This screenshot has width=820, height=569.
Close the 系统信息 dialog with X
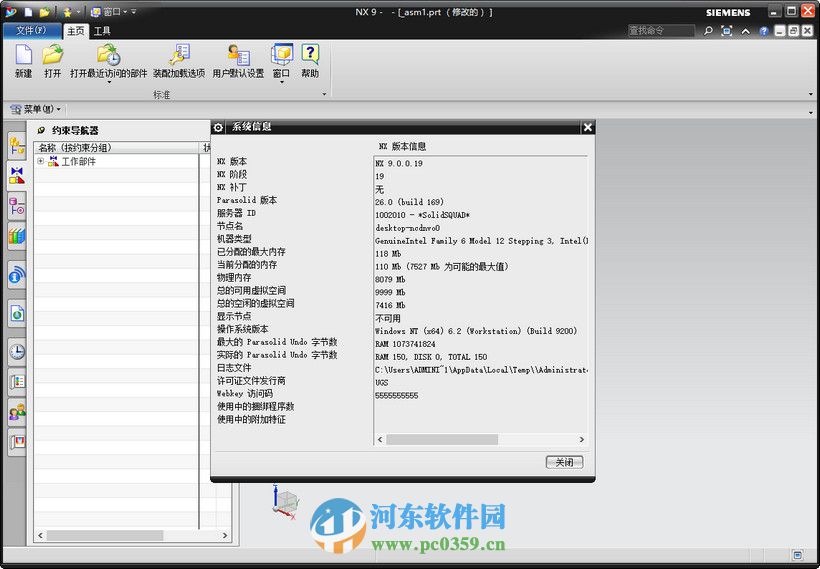(x=587, y=127)
